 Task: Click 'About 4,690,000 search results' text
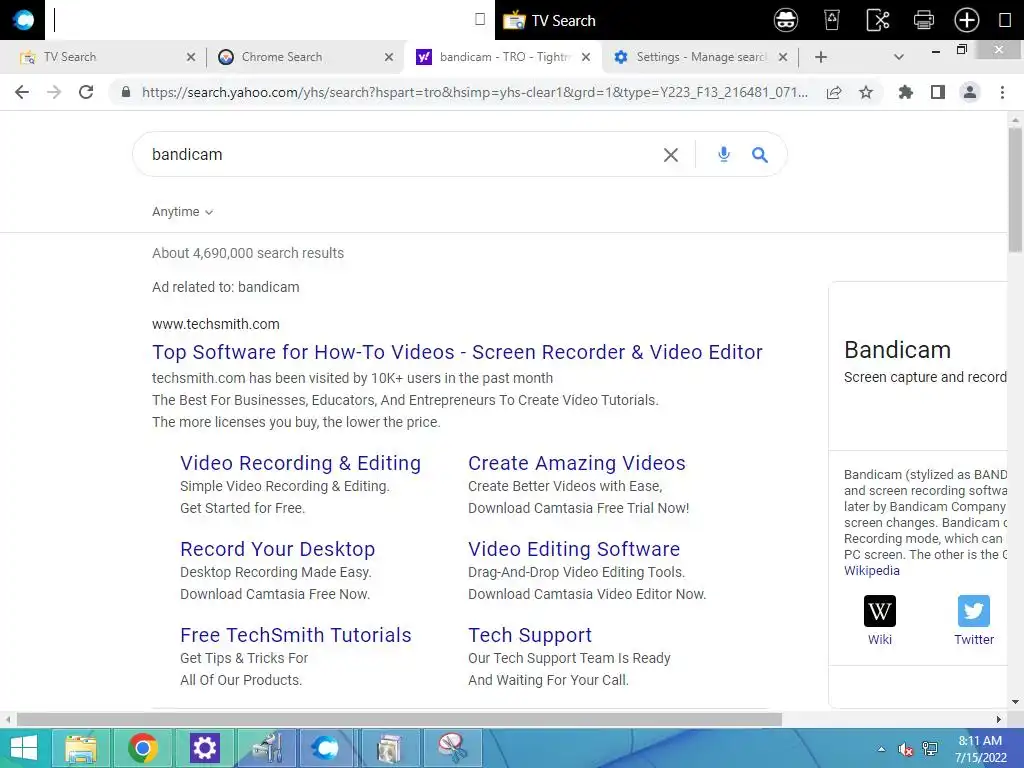[248, 253]
